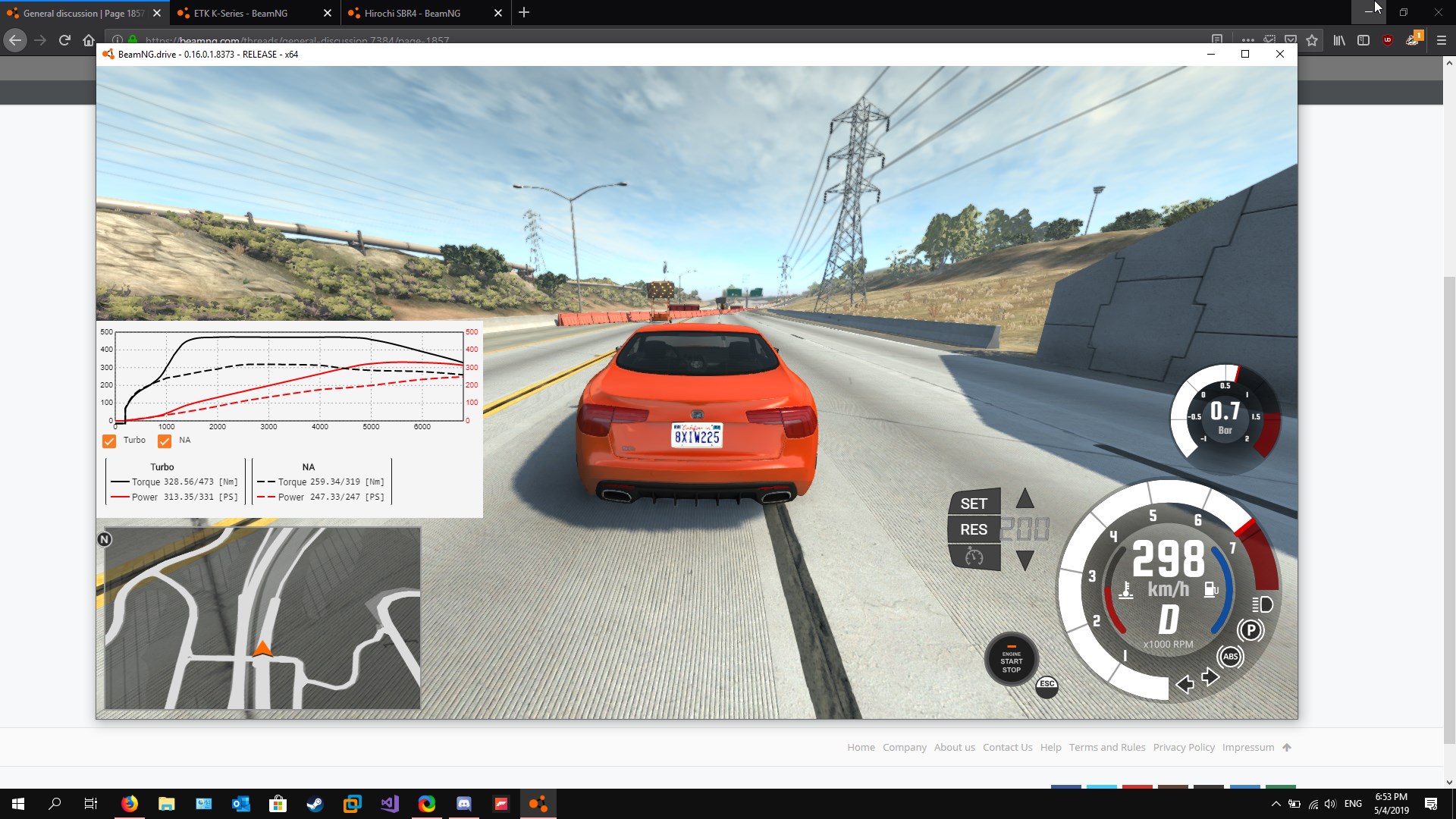
Task: Open the Contact Us footer link
Action: [x=1008, y=748]
